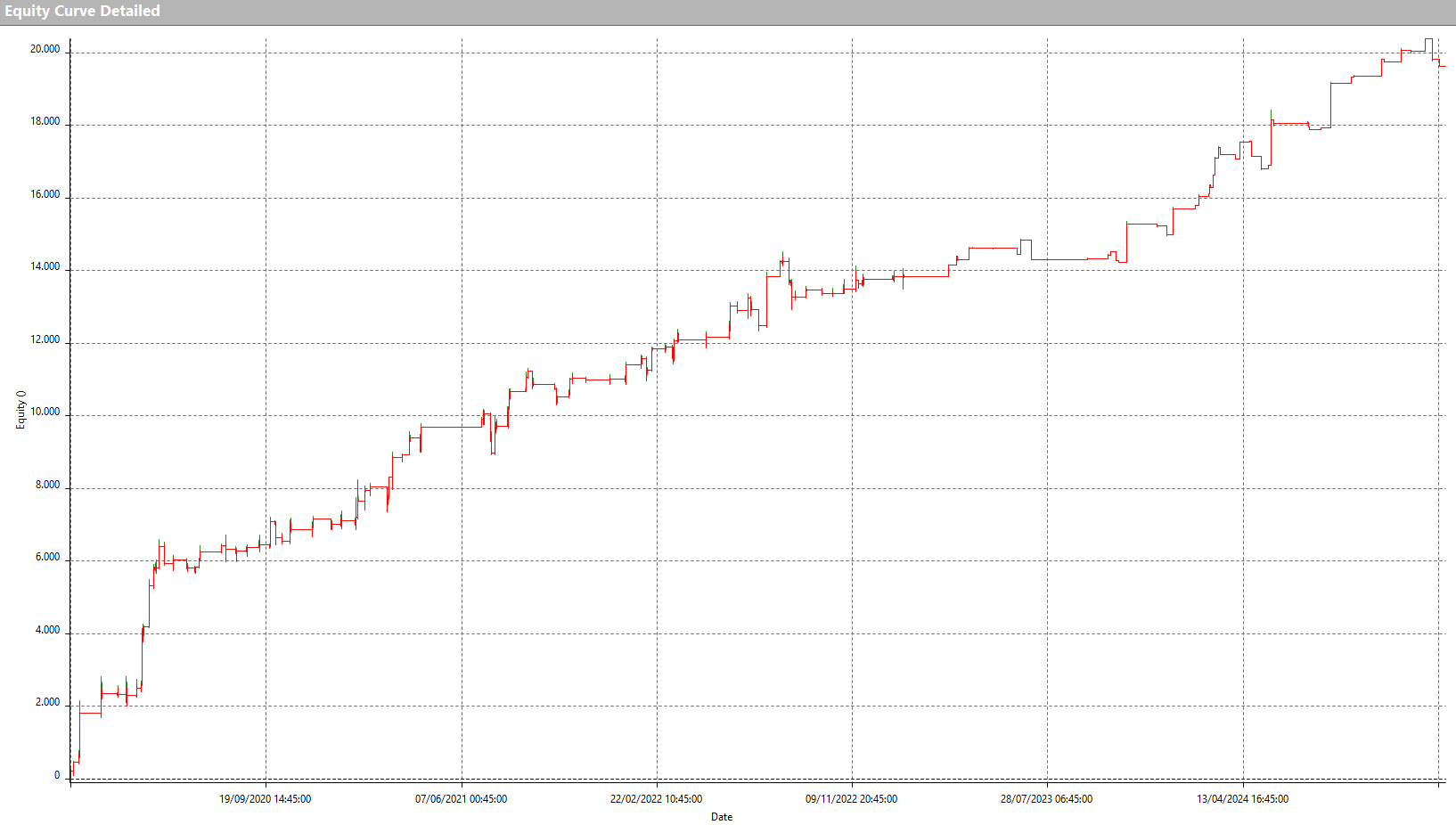This screenshot has height=825, width=1456.
Task: Select the 2.000 y-axis tick label
Action: point(48,703)
